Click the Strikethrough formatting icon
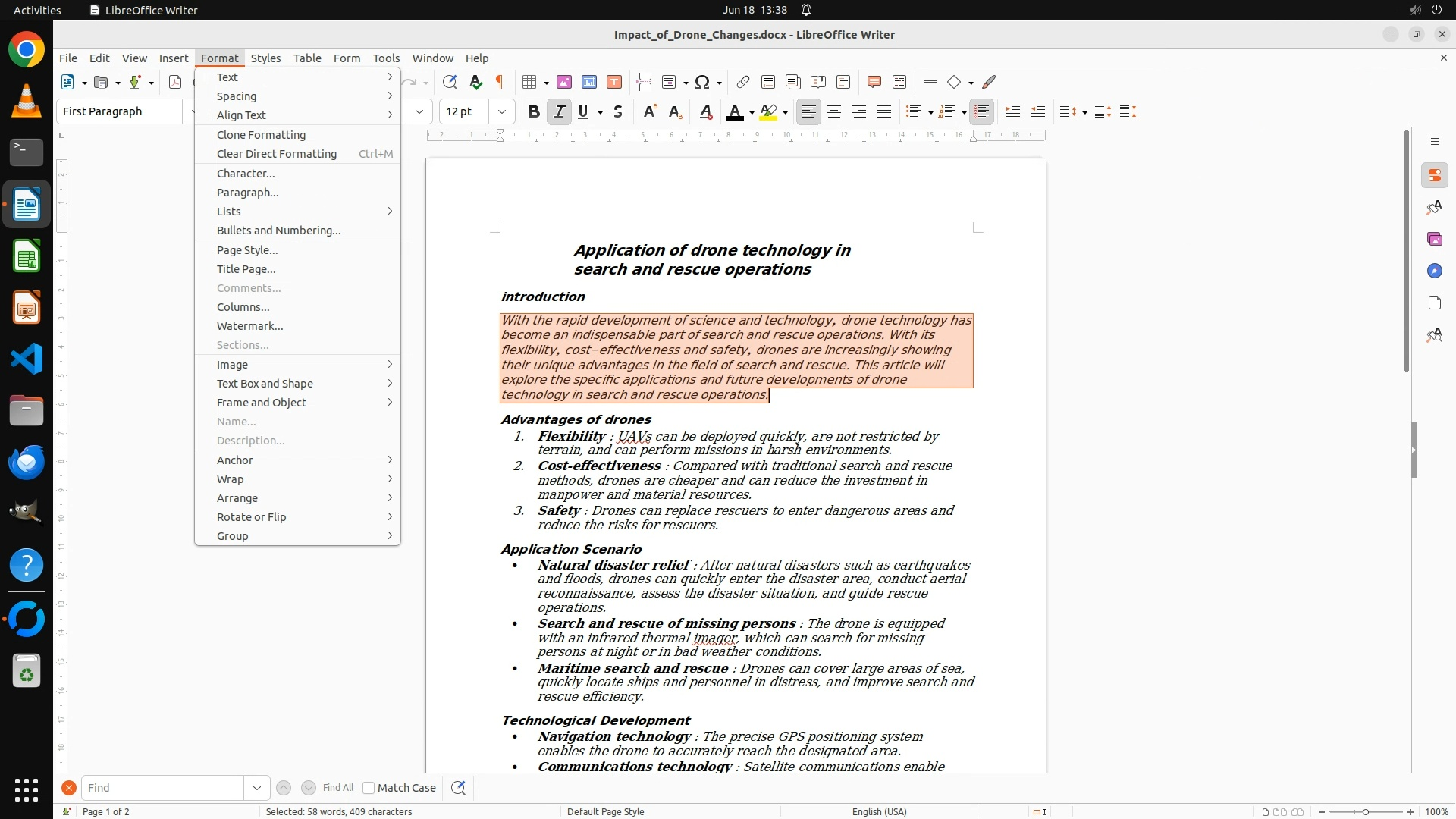This screenshot has height=819, width=1456. pos(618,111)
